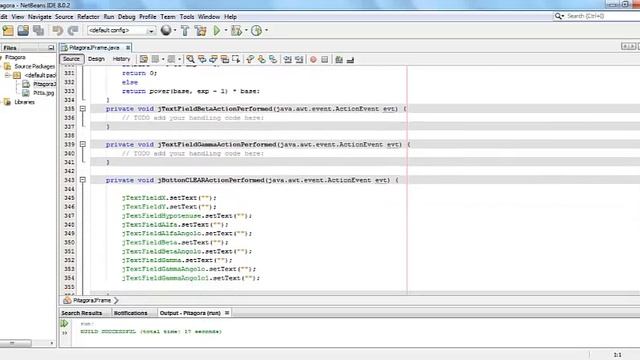
Task: Click the Shift Line Right icon
Action: pos(299,60)
